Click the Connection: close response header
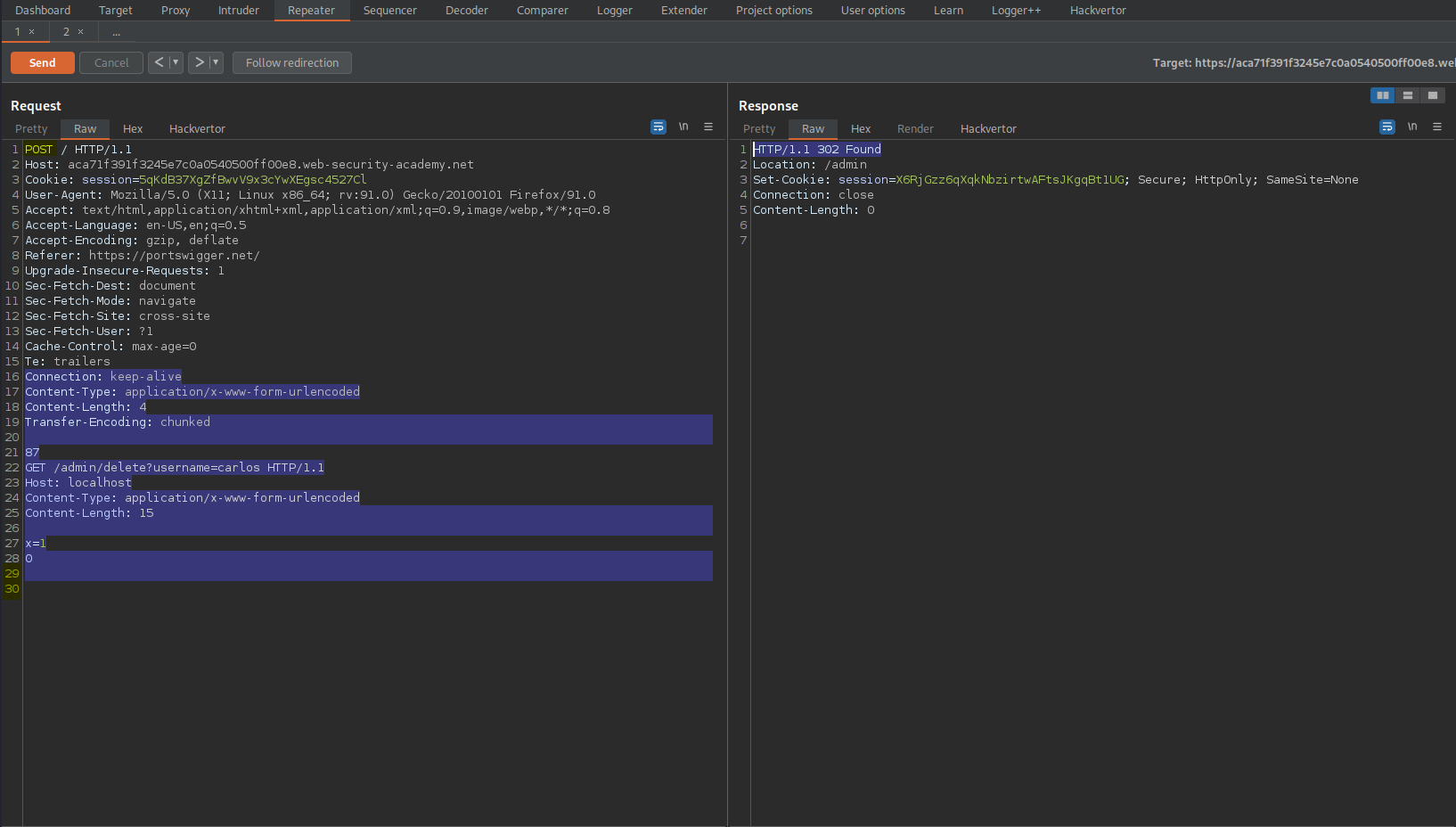Screen dimensions: 1456x827 (x=814, y=195)
